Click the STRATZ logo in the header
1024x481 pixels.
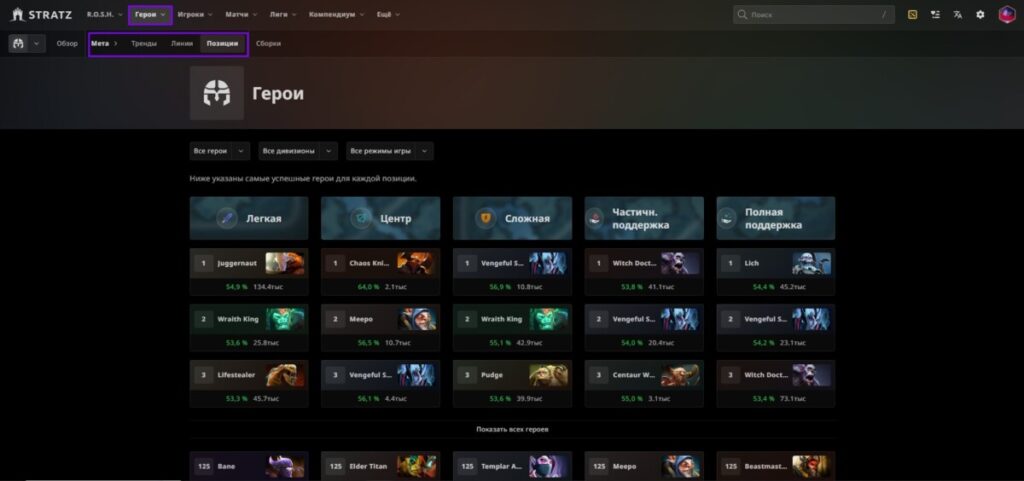pos(41,15)
